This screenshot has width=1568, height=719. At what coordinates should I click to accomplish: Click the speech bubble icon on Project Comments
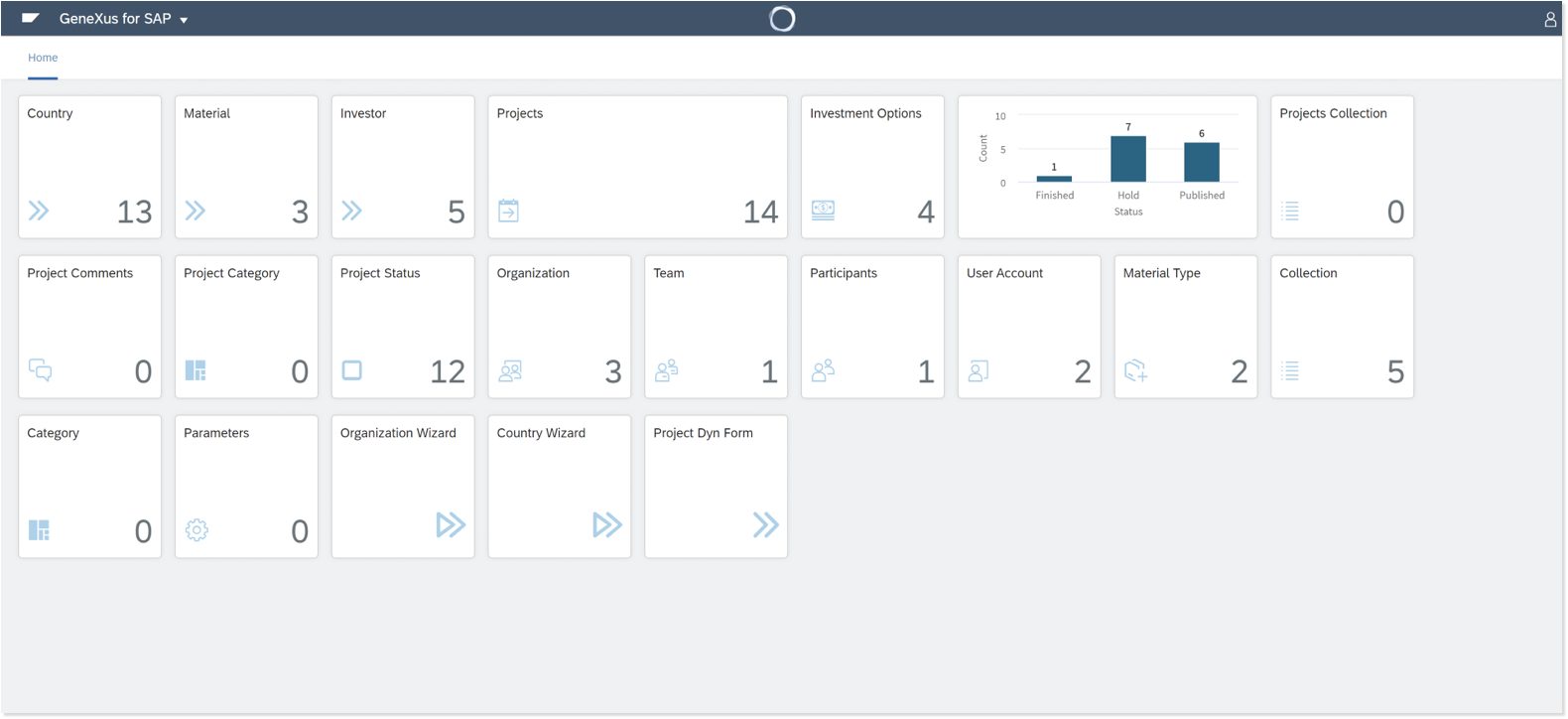(40, 370)
